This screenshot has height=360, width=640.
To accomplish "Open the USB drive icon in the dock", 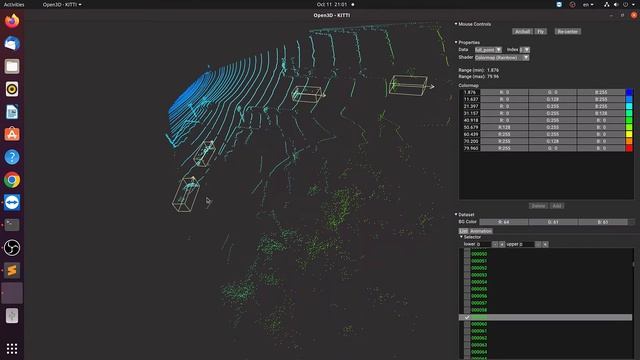I will tap(12, 316).
